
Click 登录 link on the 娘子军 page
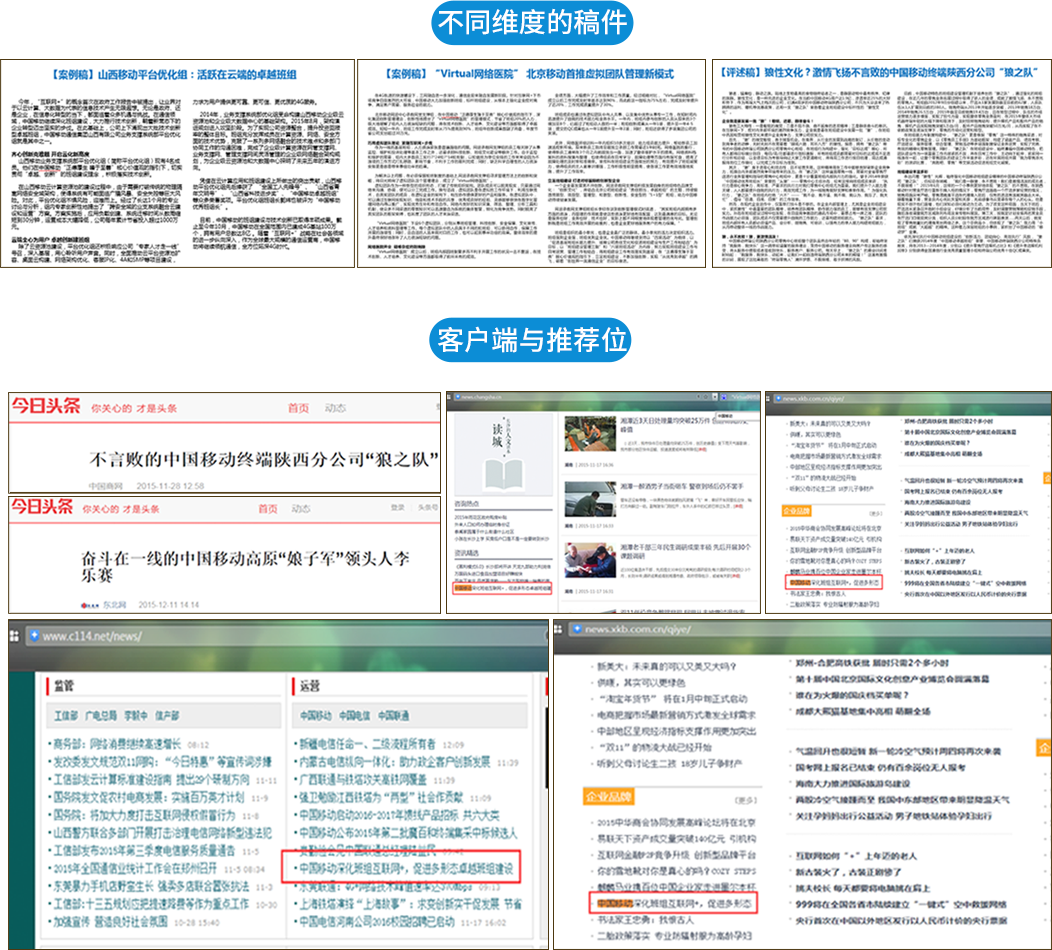click(x=398, y=507)
